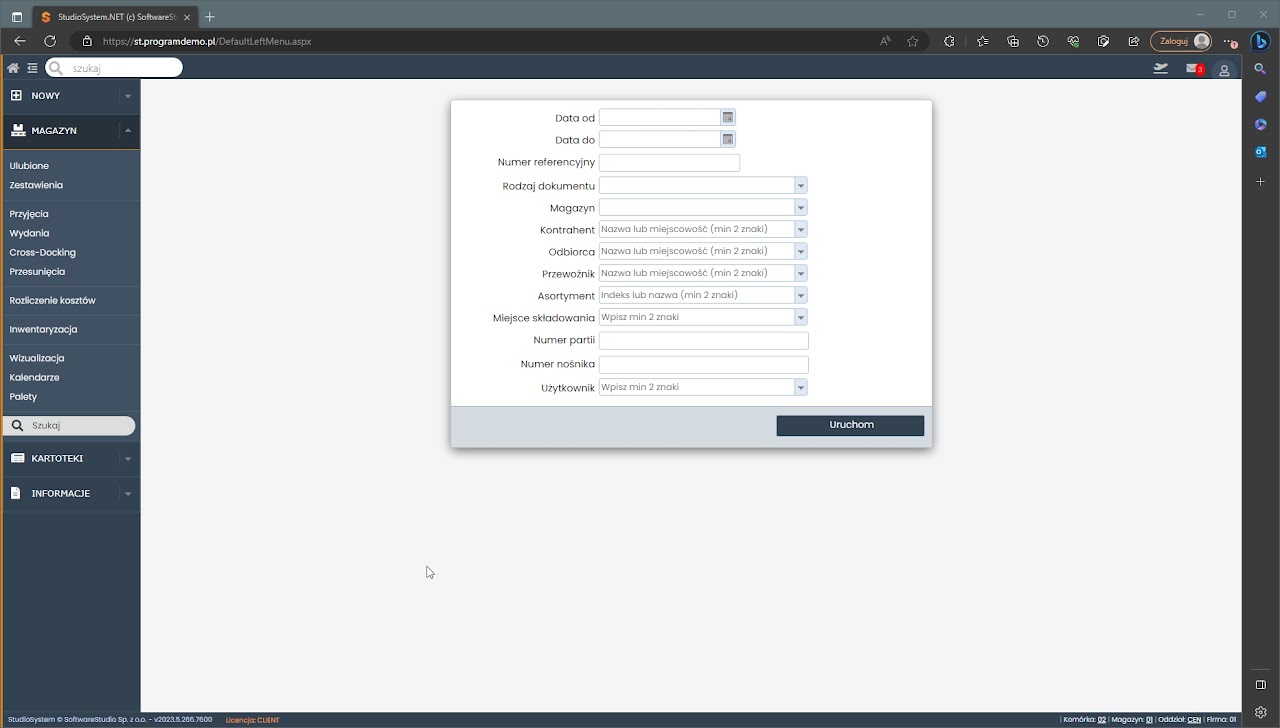Open Przyjęcia in the sidebar menu
1280x728 pixels.
pos(29,214)
